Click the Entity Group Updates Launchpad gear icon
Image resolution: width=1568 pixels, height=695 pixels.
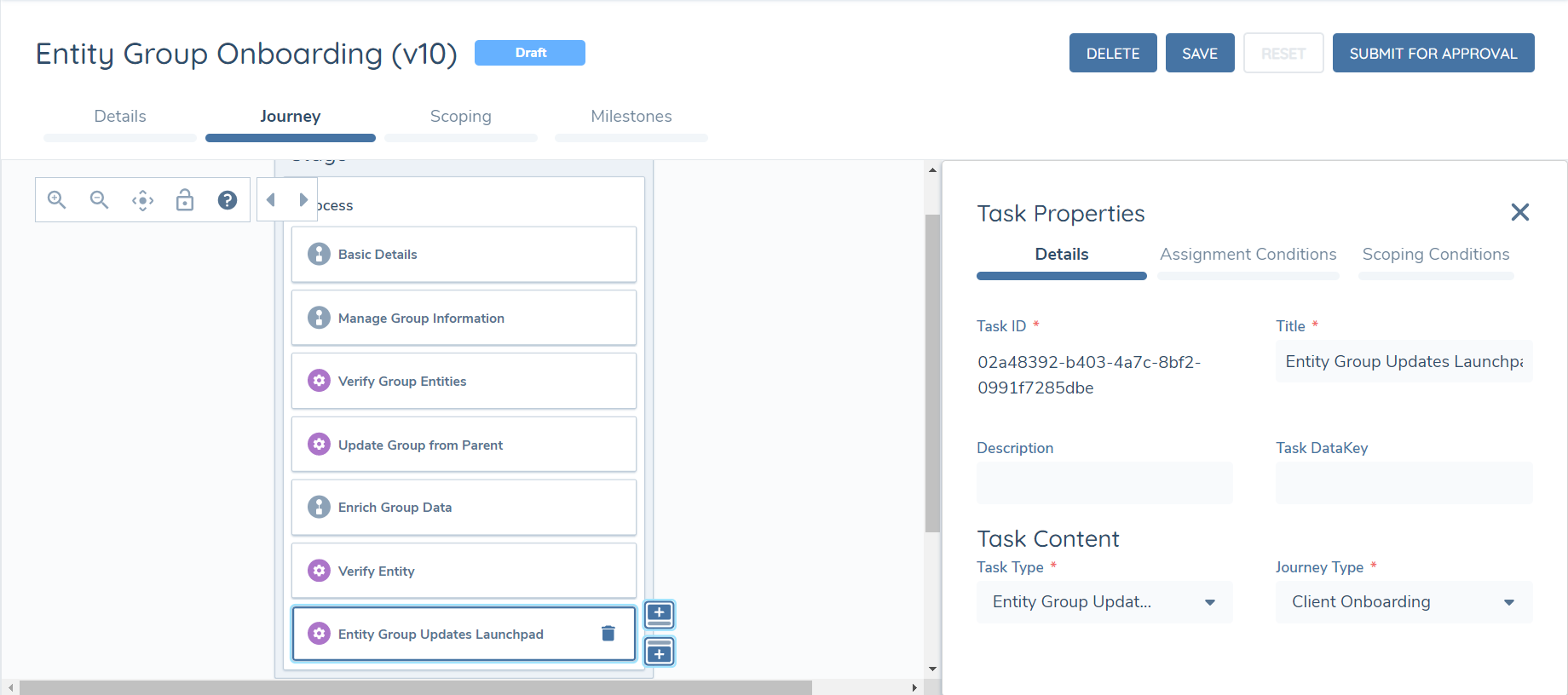(x=319, y=634)
